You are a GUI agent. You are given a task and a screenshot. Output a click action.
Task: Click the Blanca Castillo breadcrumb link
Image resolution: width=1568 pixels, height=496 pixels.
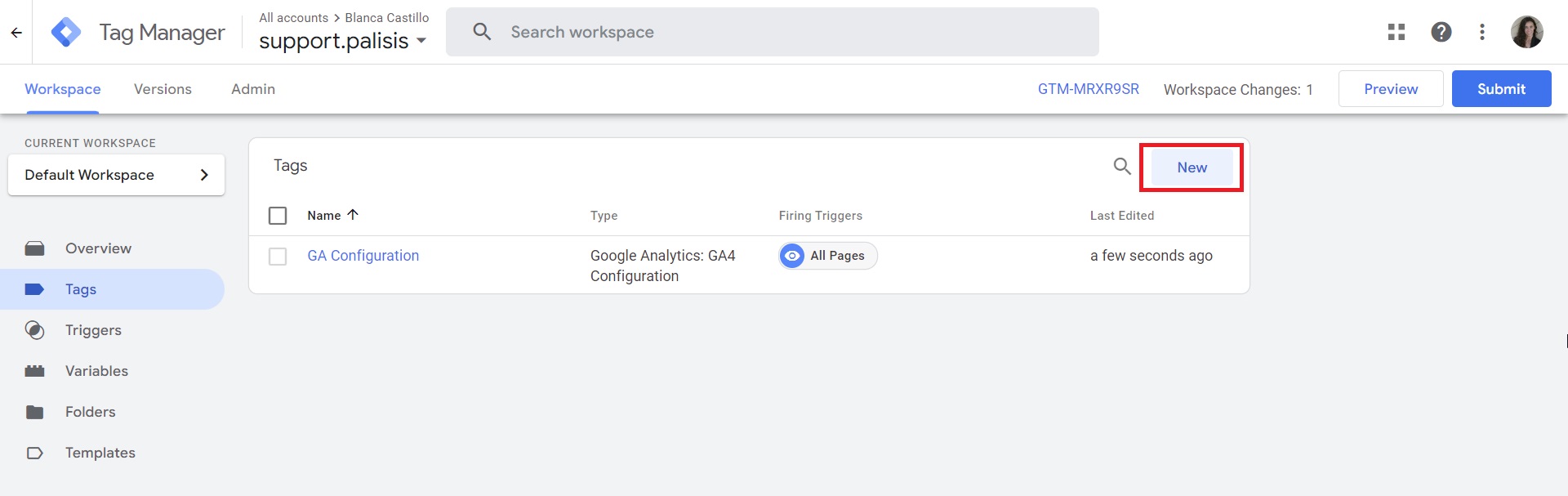point(387,17)
